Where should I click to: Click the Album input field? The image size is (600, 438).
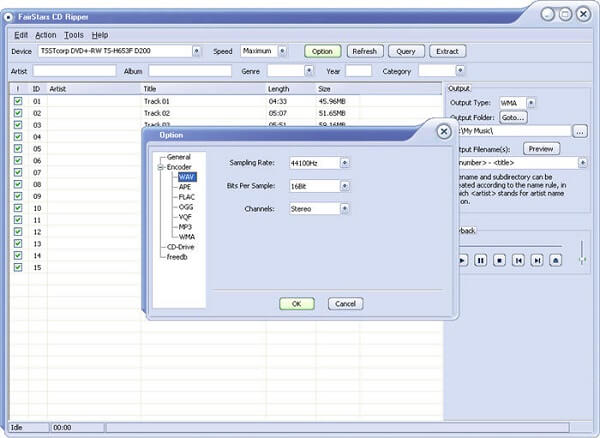(x=190, y=71)
